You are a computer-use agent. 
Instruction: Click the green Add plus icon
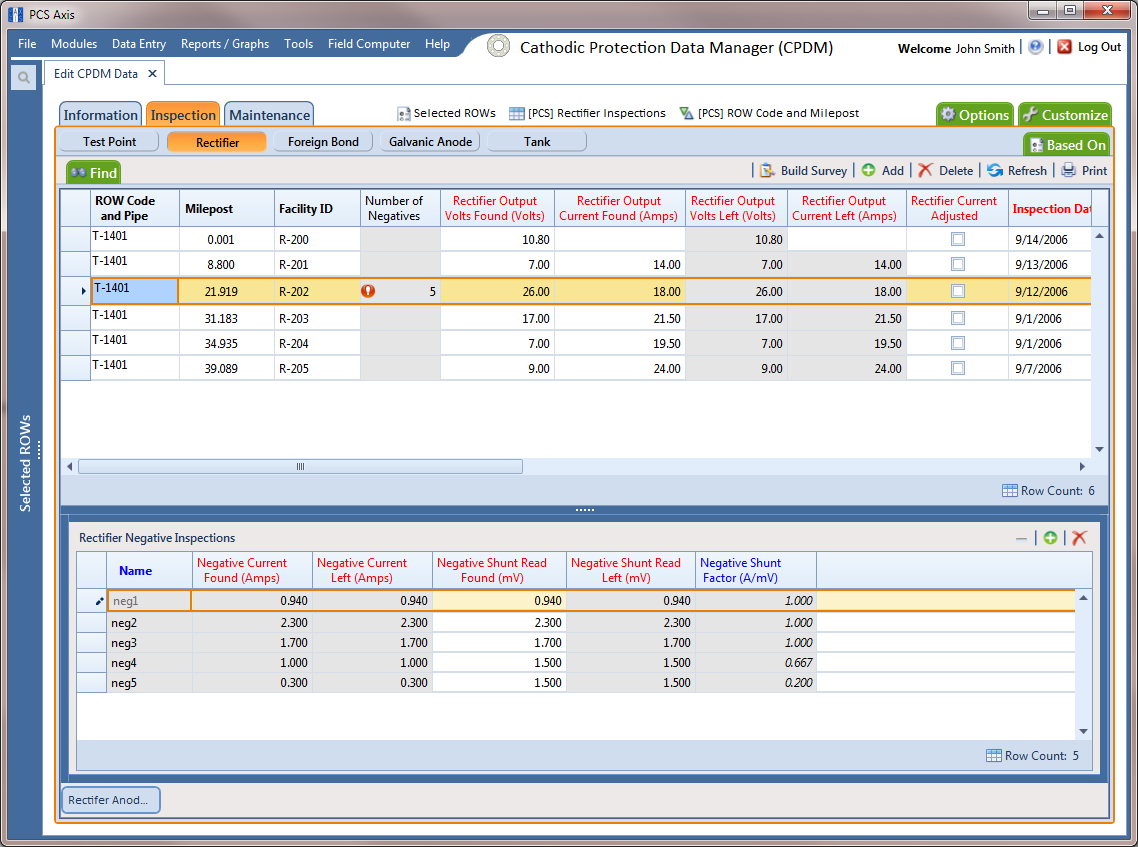(x=868, y=170)
